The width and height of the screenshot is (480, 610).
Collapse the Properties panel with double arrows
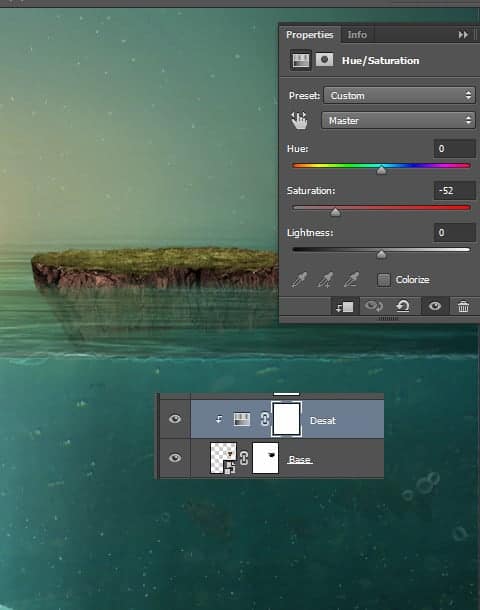point(463,35)
